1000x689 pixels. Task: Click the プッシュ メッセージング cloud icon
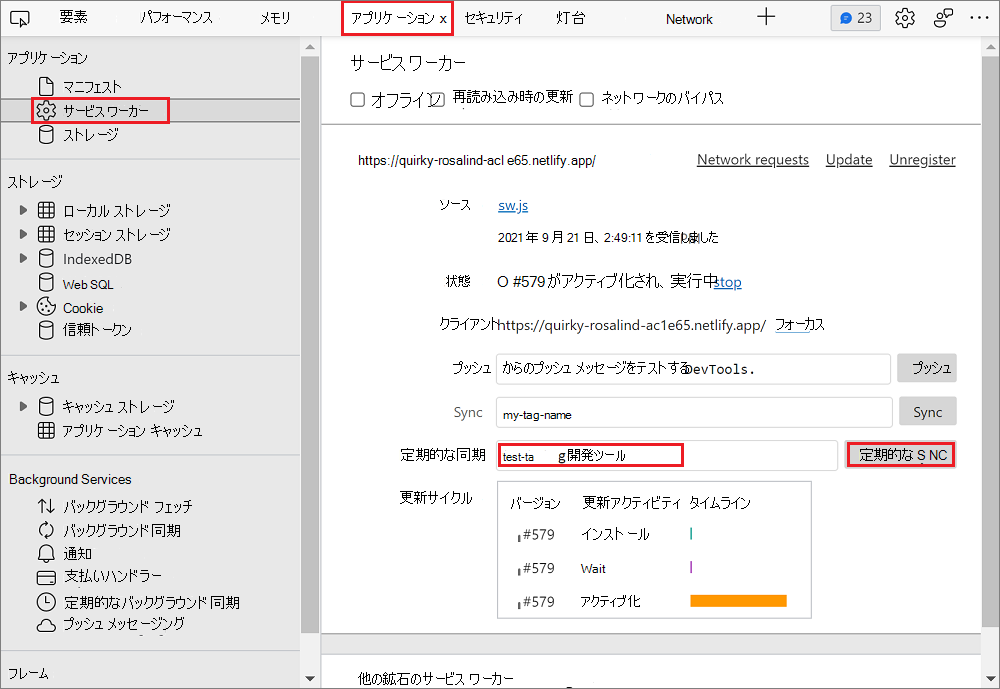coord(46,625)
